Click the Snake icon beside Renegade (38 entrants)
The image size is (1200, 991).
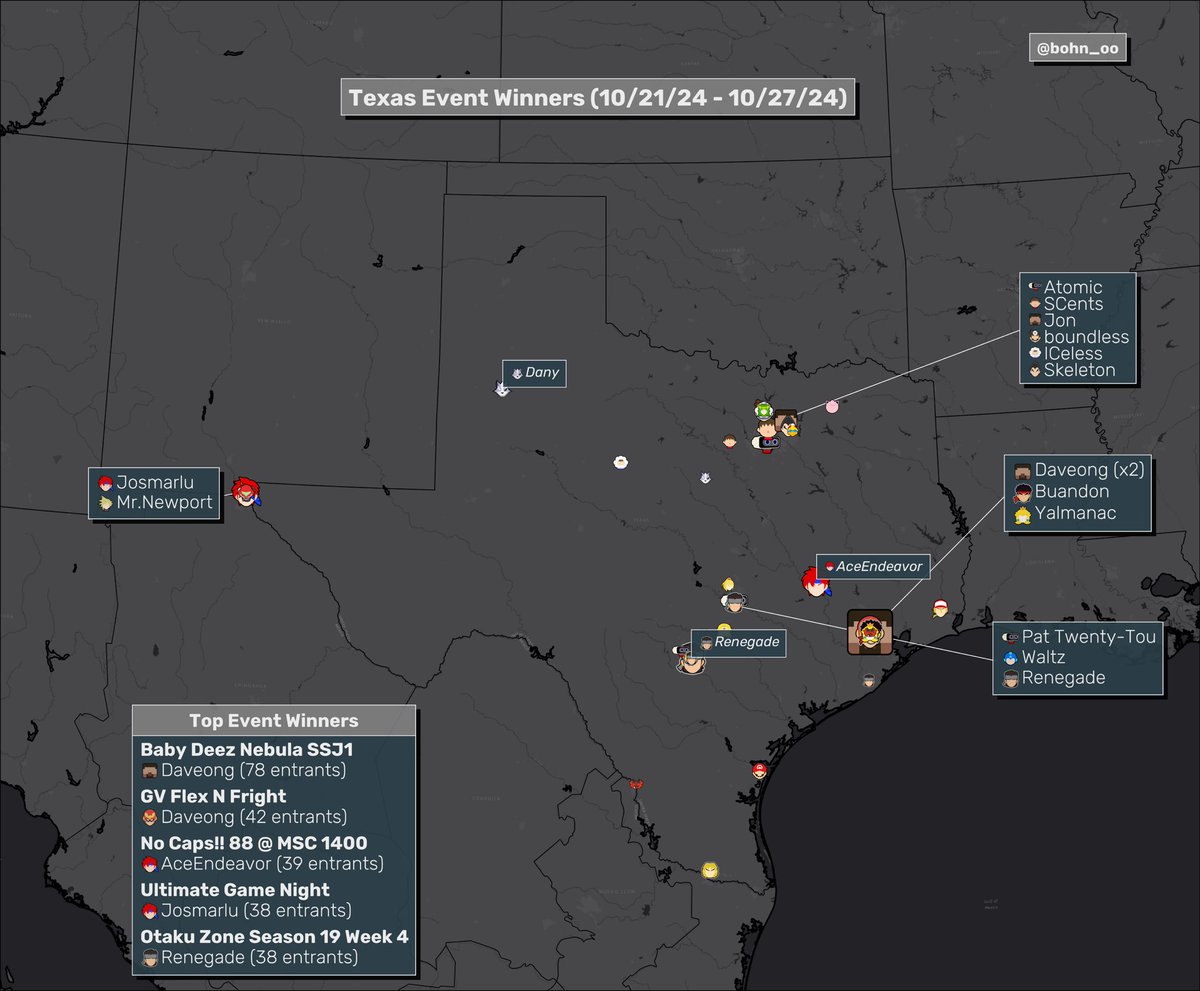coord(151,958)
